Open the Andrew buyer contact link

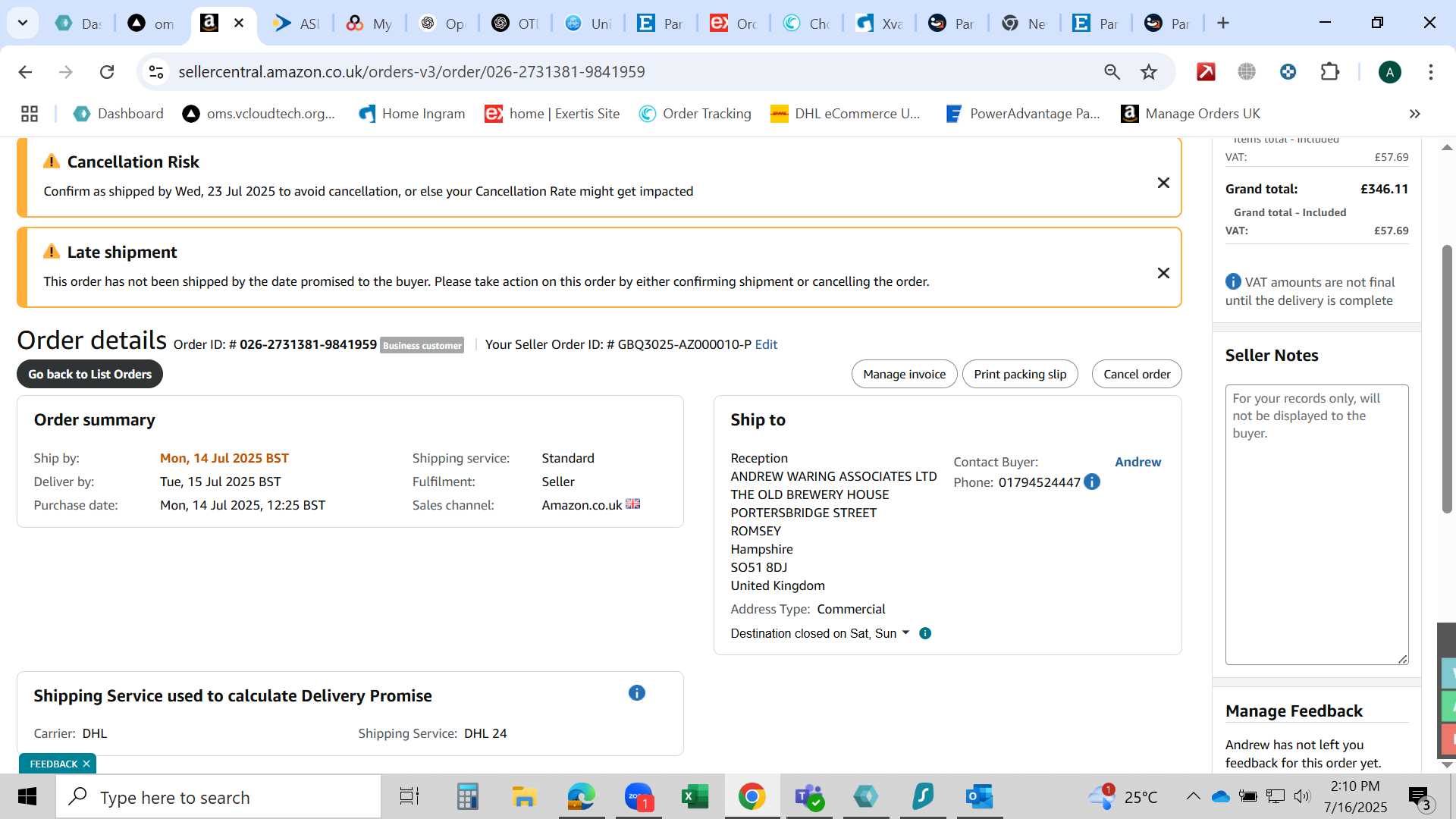coord(1137,462)
